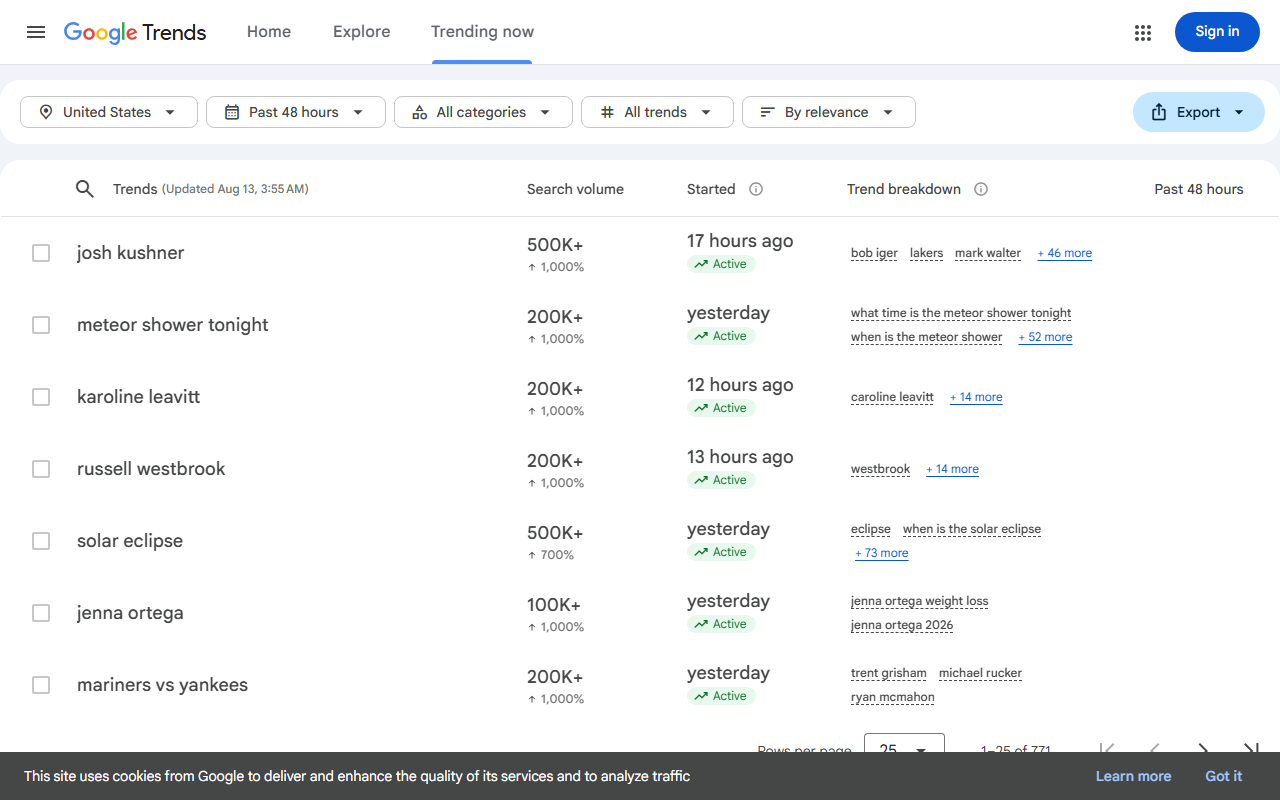Viewport: 1280px width, 800px height.
Task: Select the meteor shower tonight checkbox
Action: tap(41, 325)
